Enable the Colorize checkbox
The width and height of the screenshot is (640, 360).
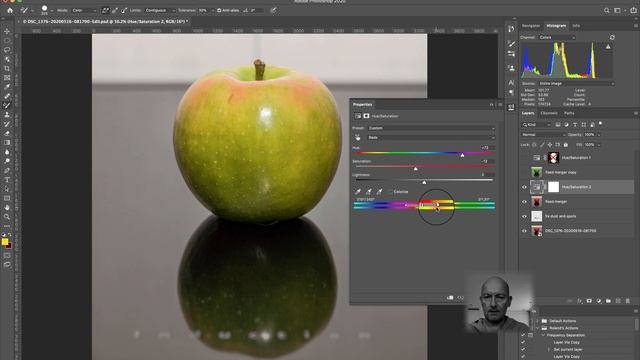391,192
